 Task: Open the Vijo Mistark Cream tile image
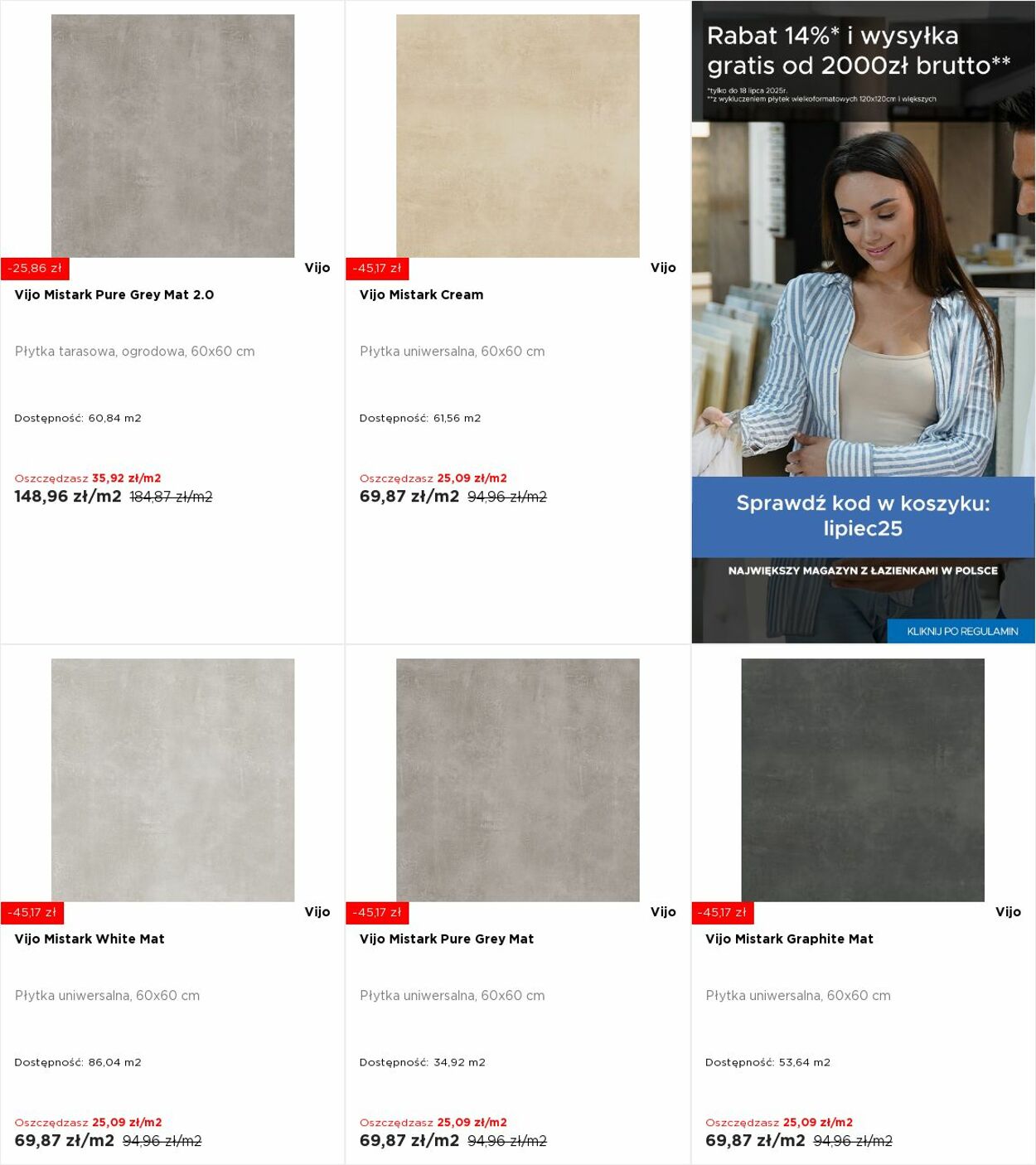(x=518, y=136)
